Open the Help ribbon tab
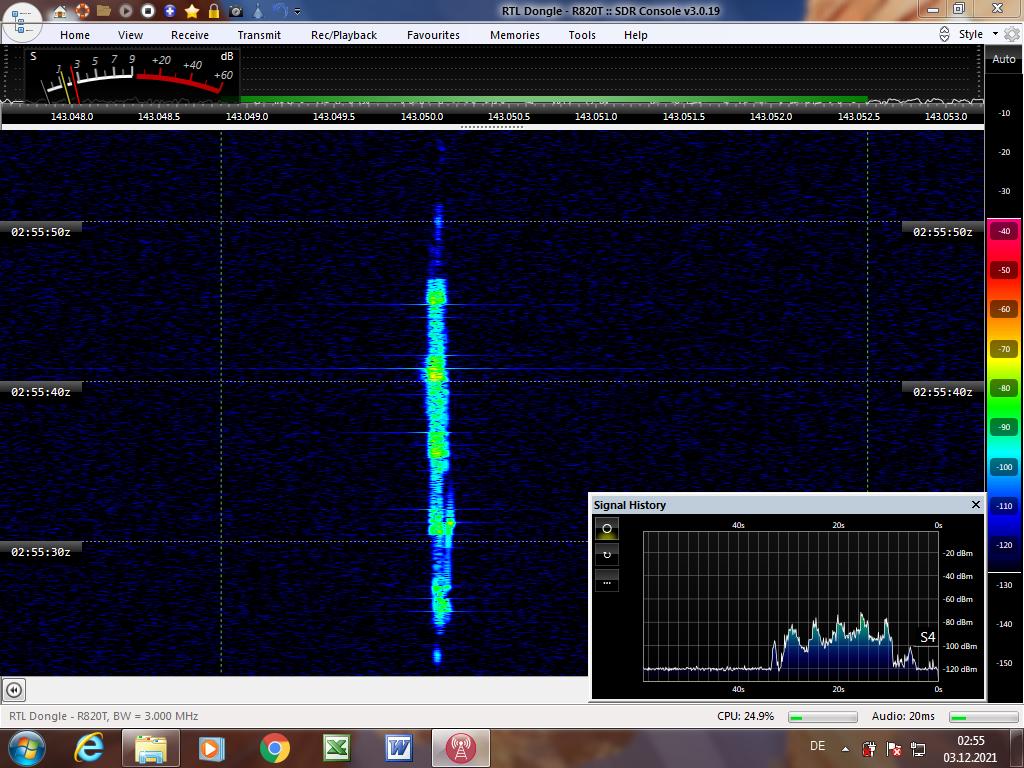1024x768 pixels. [635, 35]
